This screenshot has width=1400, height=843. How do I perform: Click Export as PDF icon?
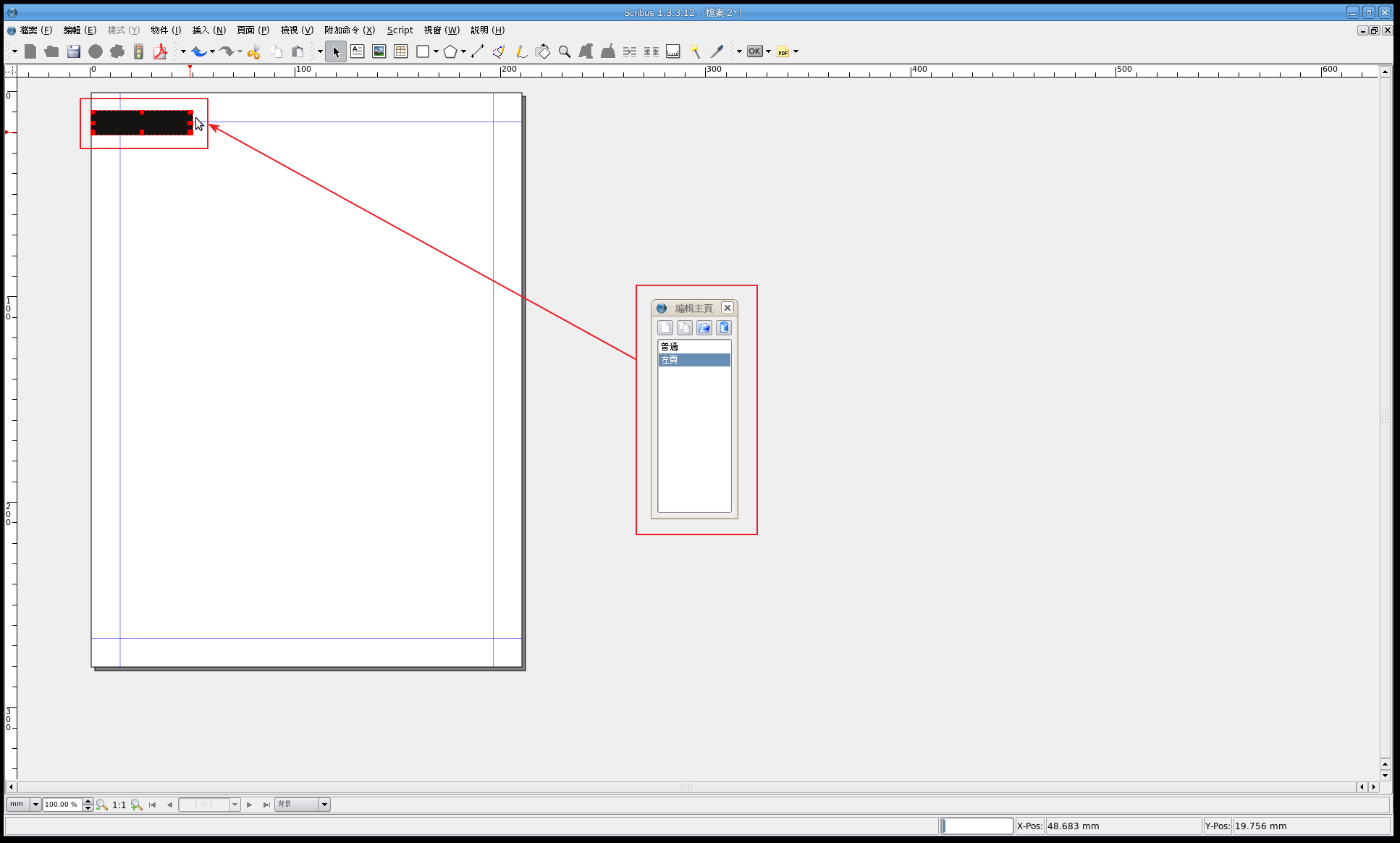(160, 51)
